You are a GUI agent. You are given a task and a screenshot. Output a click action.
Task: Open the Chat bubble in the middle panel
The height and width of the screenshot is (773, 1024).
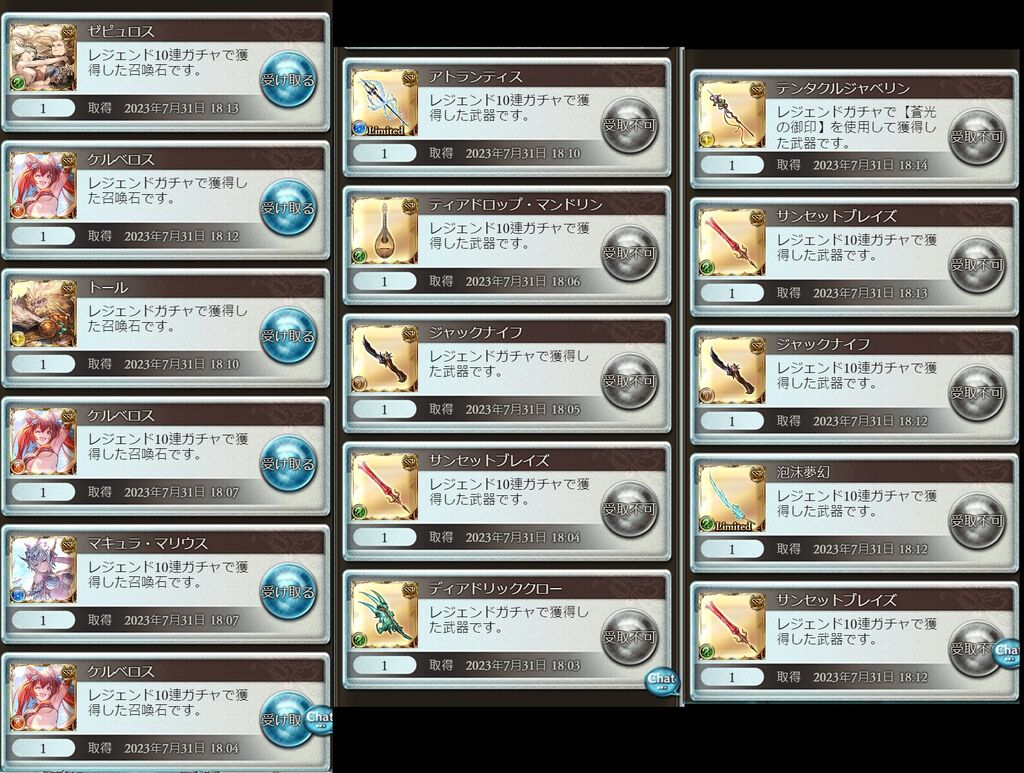point(662,681)
